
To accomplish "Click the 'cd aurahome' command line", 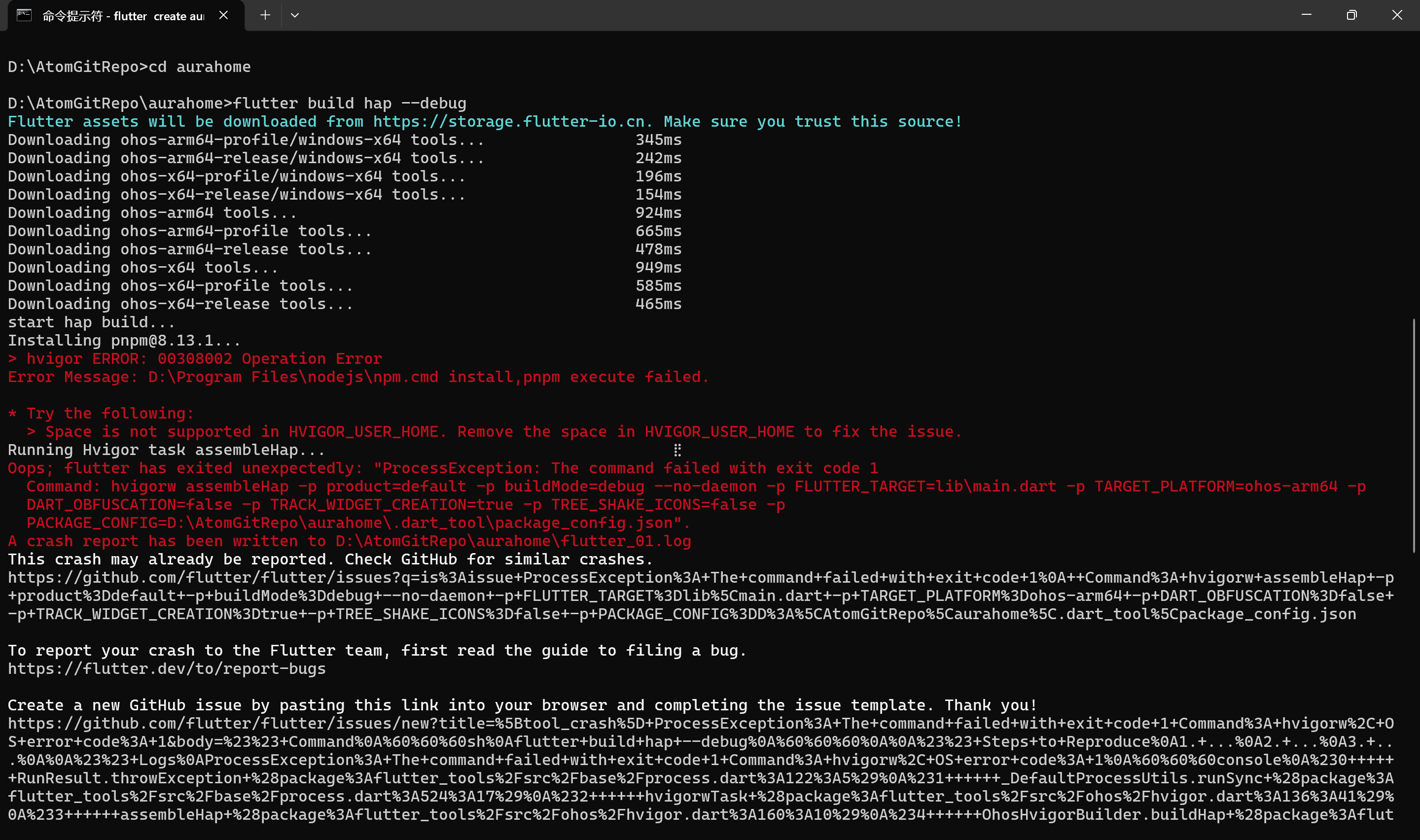I will (199, 67).
